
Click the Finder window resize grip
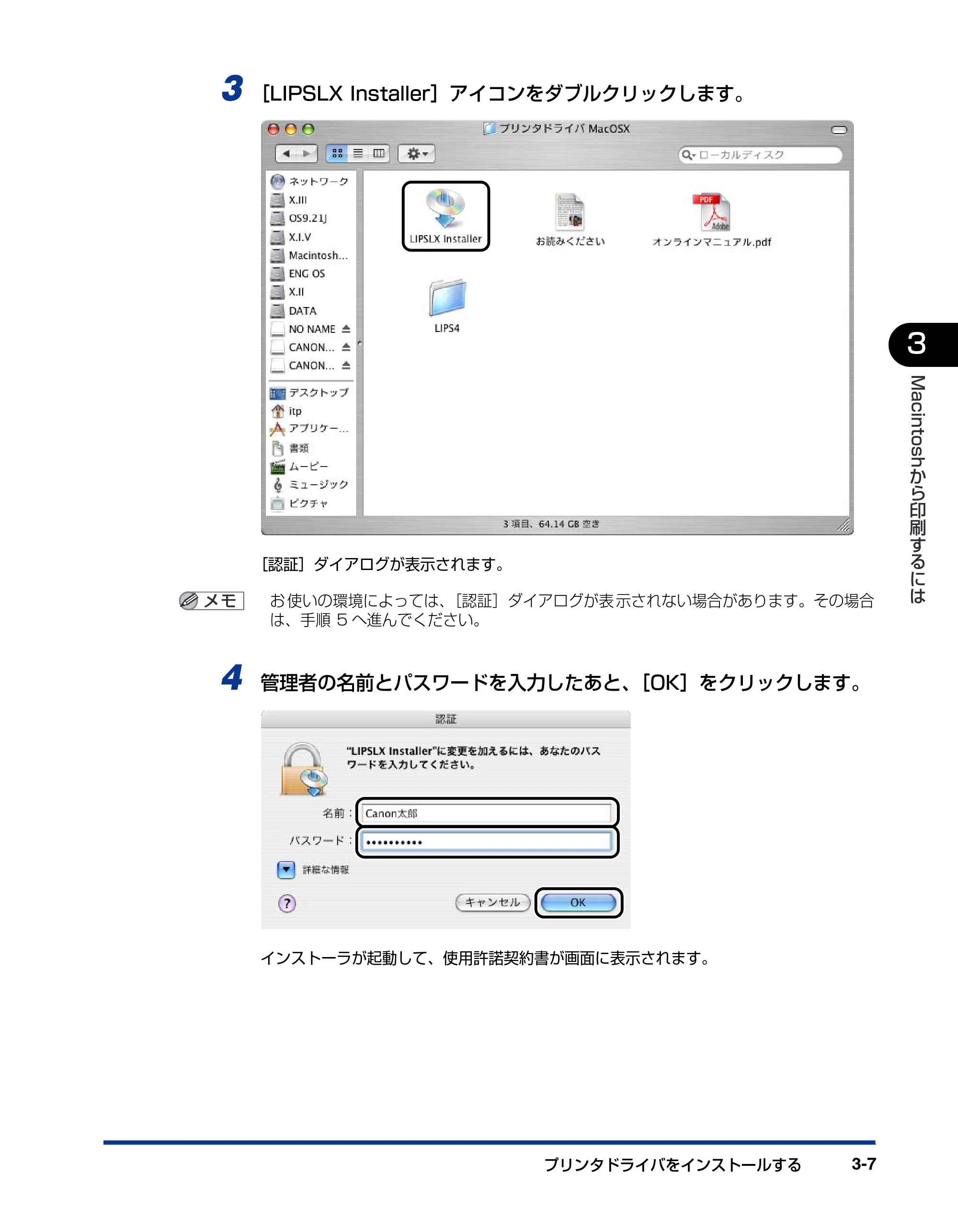tap(844, 525)
